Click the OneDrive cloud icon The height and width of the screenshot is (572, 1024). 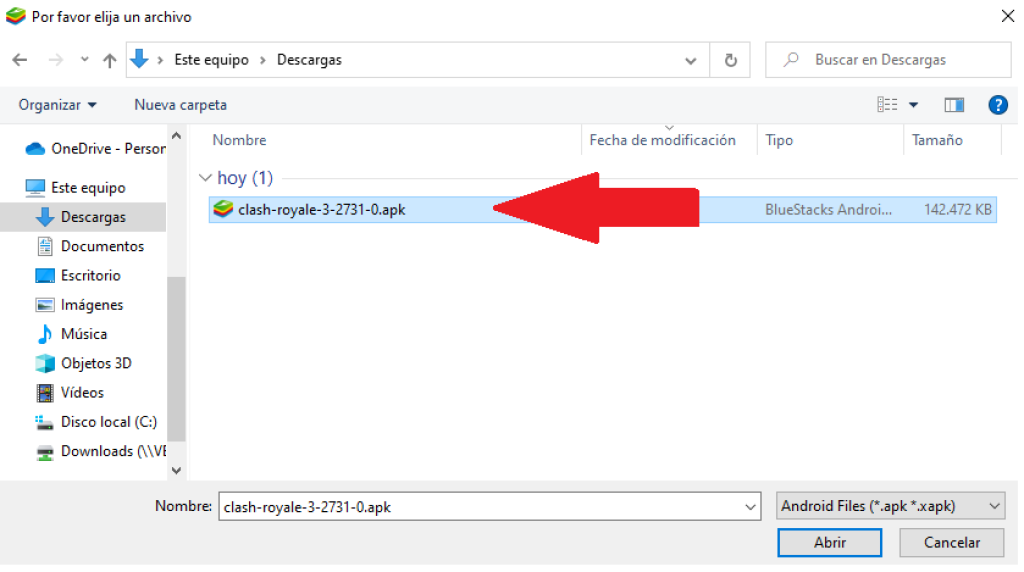pos(35,149)
